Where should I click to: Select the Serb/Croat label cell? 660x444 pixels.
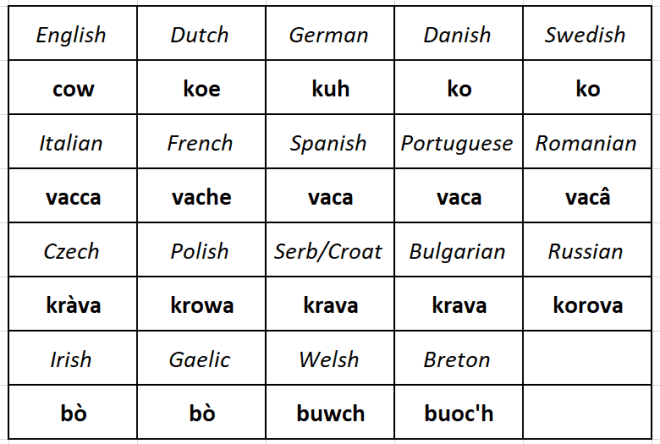(328, 251)
